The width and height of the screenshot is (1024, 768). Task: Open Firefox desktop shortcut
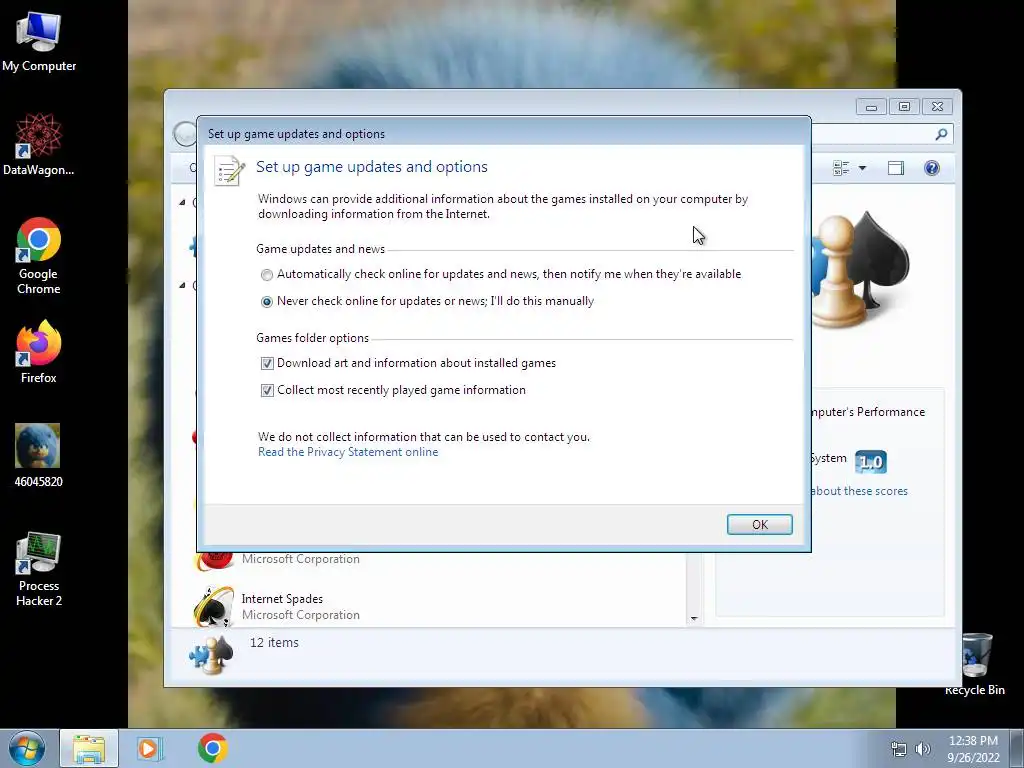click(39, 351)
